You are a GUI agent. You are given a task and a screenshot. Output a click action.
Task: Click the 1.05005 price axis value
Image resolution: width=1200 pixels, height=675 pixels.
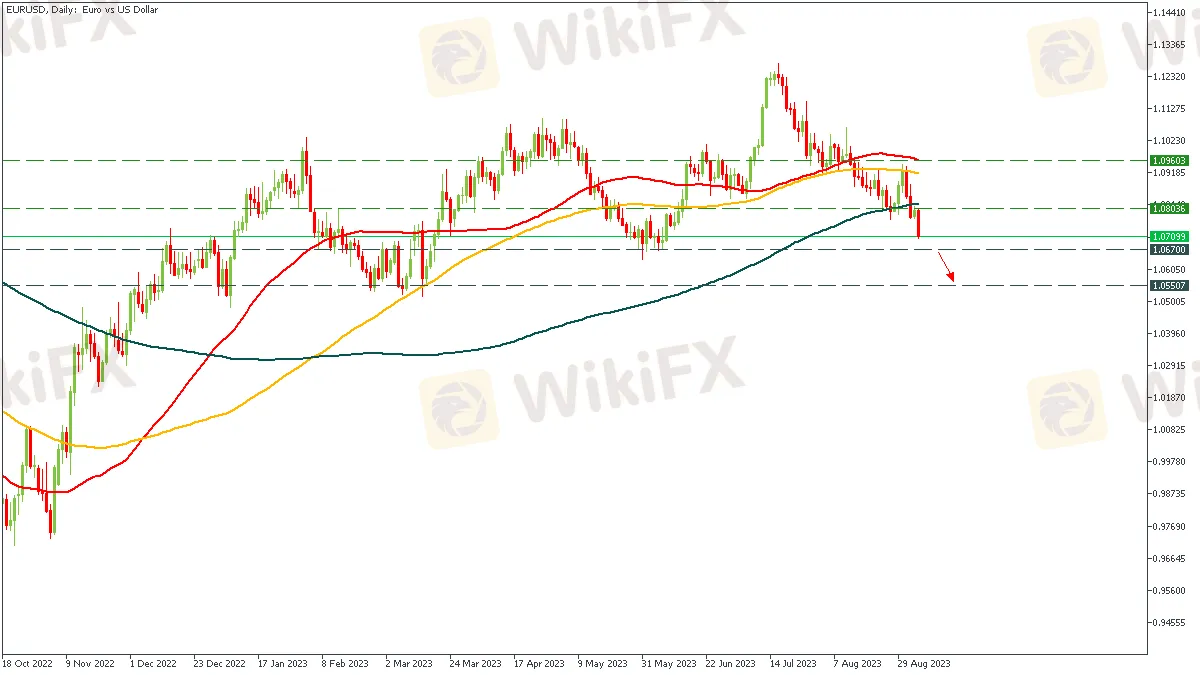click(1170, 301)
